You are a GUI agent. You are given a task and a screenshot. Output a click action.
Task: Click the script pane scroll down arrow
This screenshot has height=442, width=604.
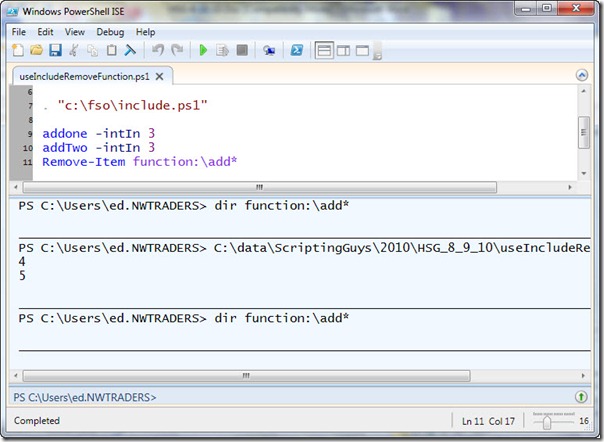pos(584,173)
